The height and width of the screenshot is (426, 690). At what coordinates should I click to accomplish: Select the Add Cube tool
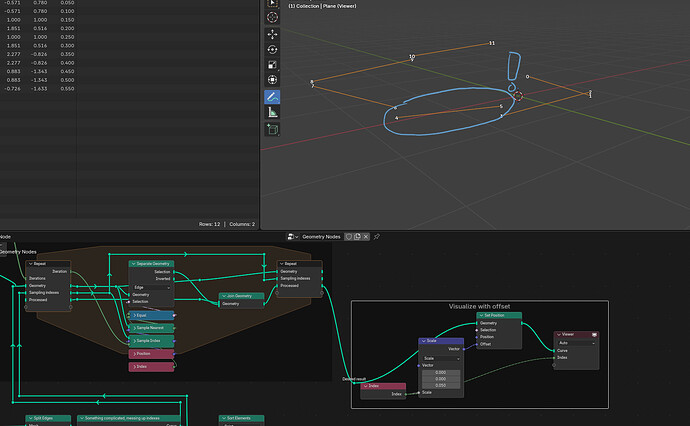tap(272, 129)
